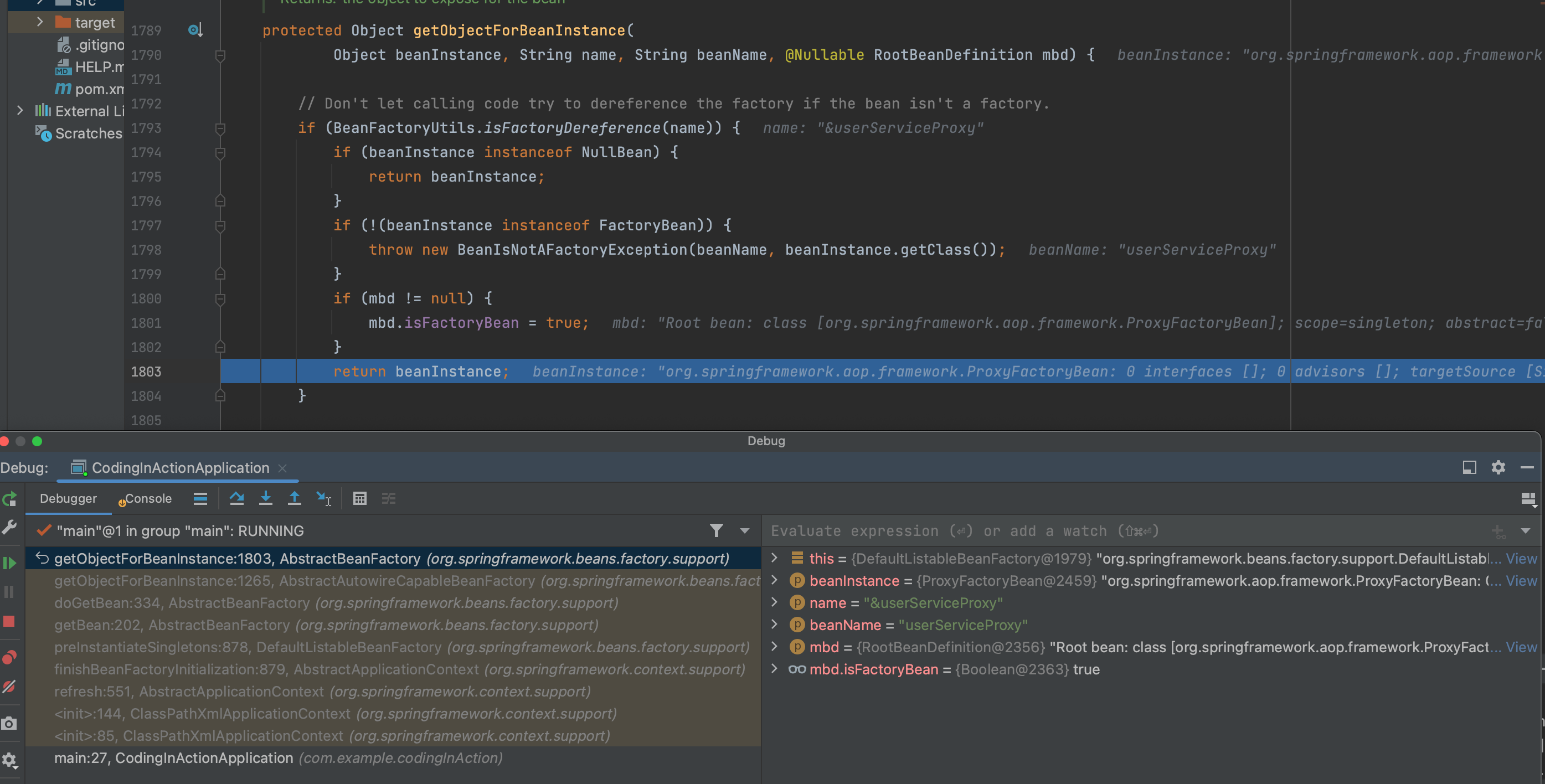Click the Rerun debug icon
Screen dimensions: 1545x784
[x=9, y=498]
